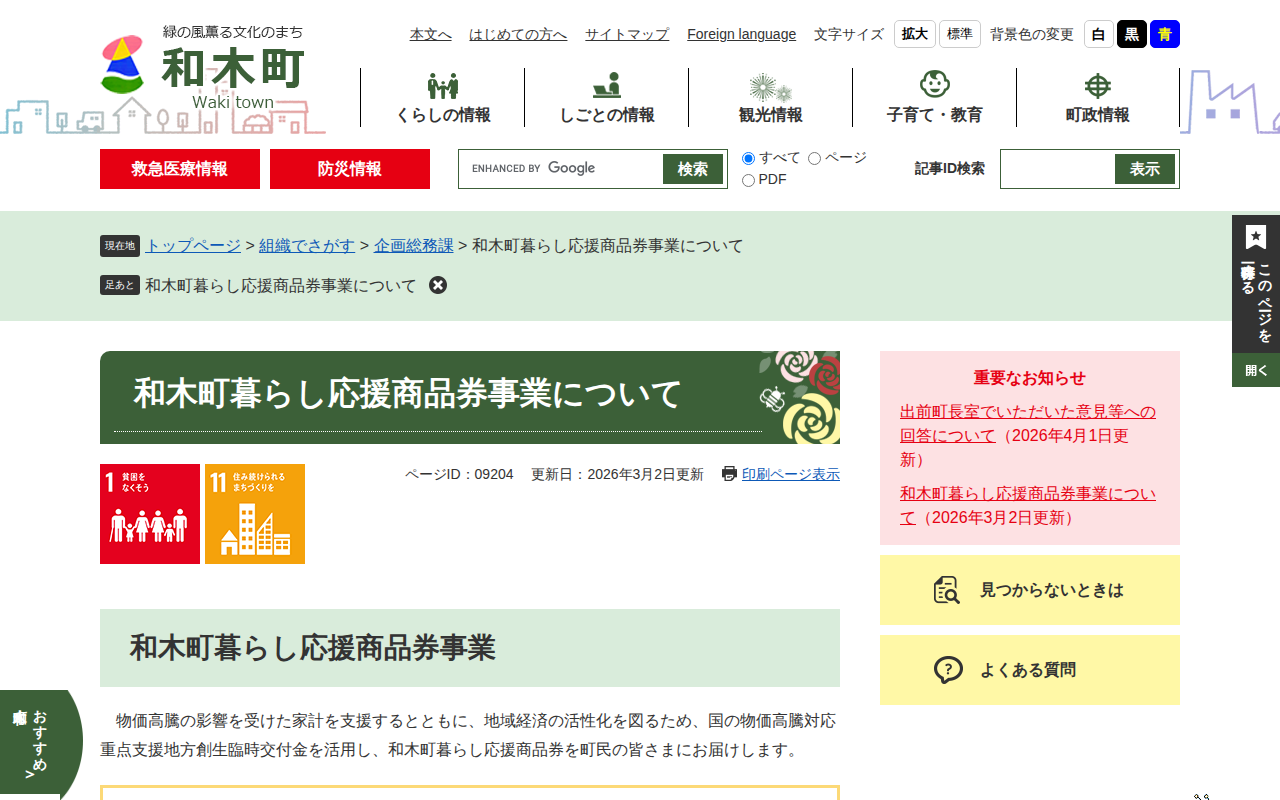Click the ページID：09204 text

[459, 474]
